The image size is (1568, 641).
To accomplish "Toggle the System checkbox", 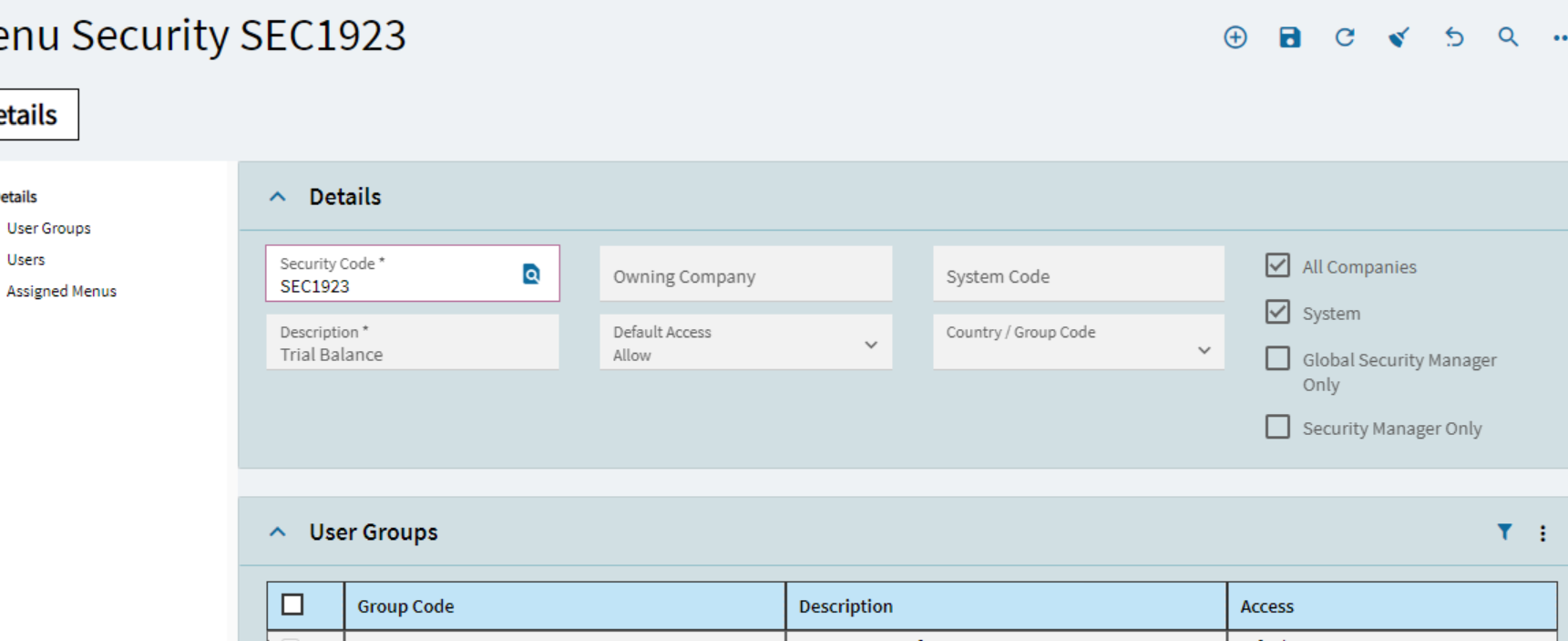I will point(1277,312).
